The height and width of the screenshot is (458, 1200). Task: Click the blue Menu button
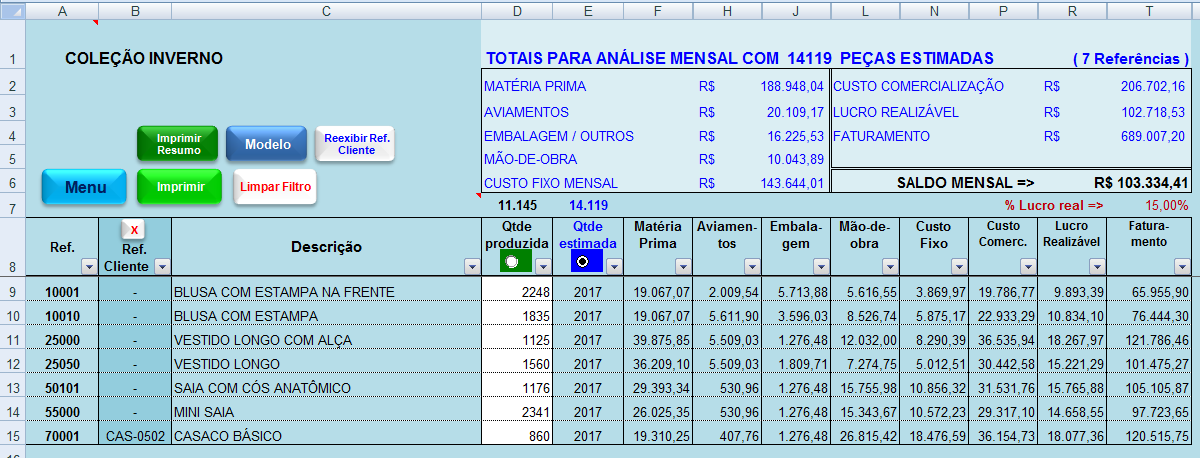click(84, 187)
